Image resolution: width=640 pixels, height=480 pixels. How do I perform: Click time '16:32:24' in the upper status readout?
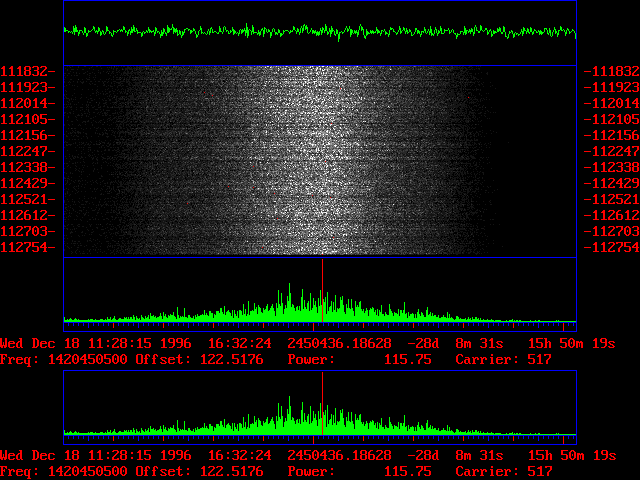point(240,343)
